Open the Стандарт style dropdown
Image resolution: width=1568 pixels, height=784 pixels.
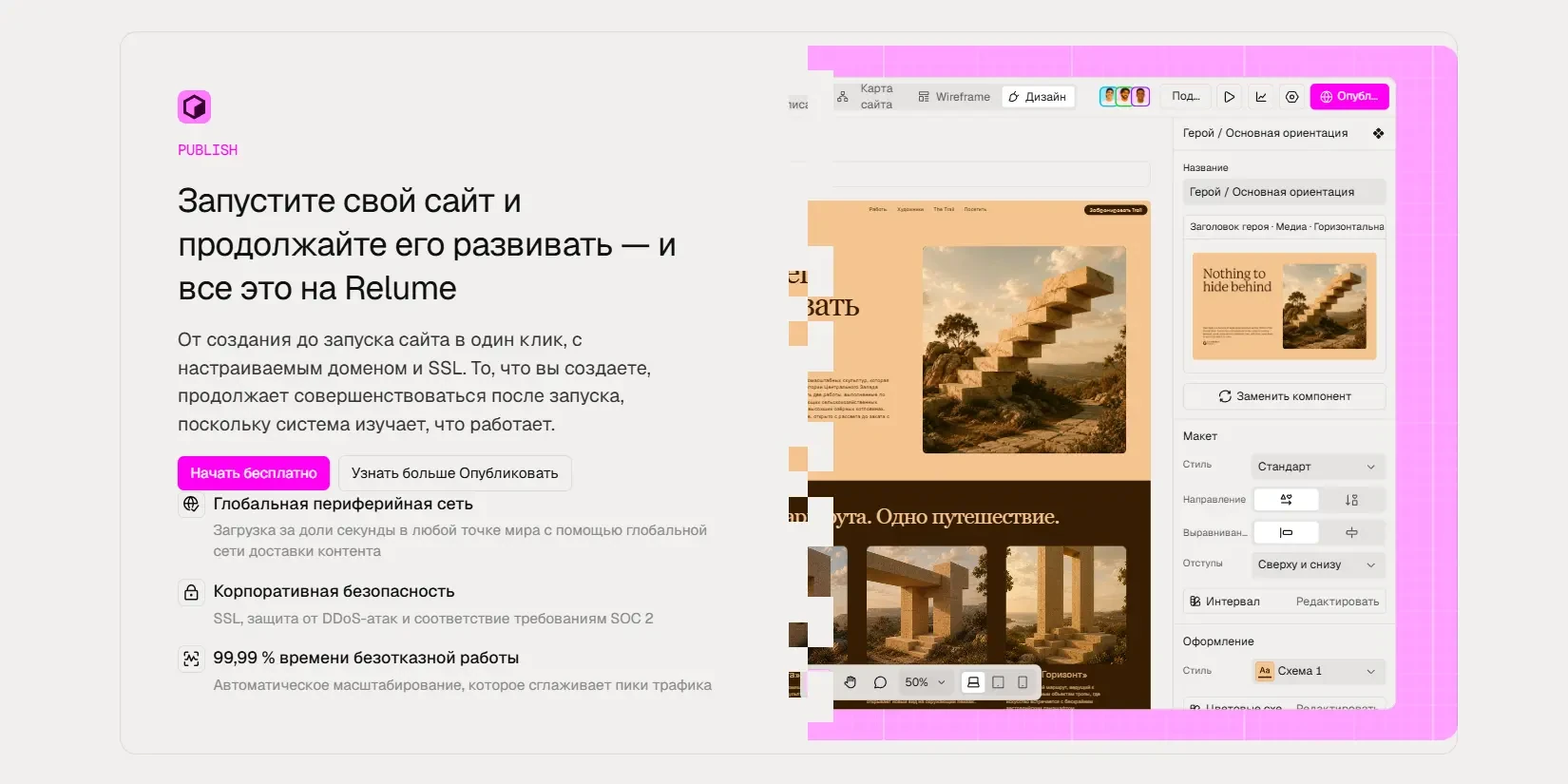point(1317,467)
